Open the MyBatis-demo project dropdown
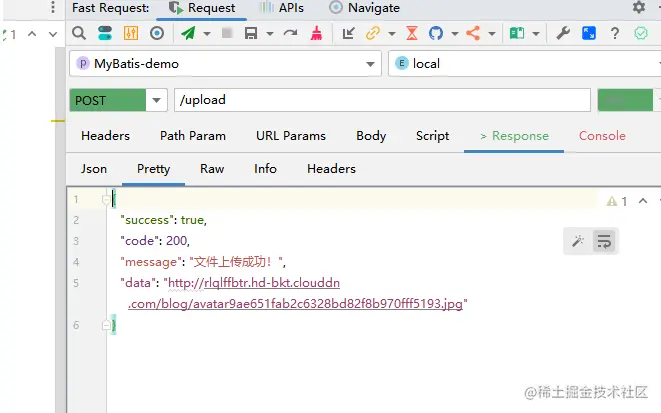661x413 pixels. [226, 64]
